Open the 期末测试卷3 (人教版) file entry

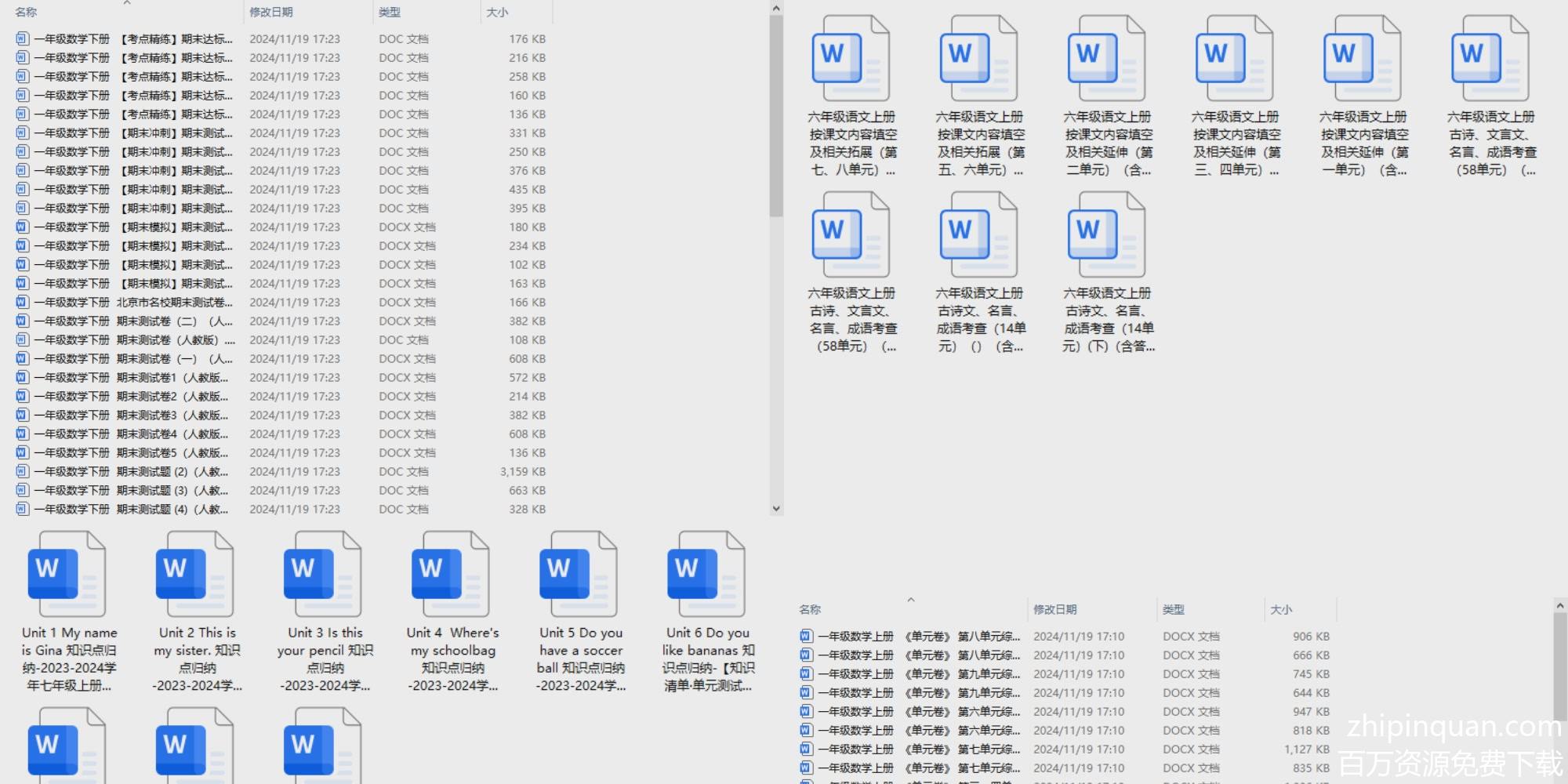tap(172, 416)
